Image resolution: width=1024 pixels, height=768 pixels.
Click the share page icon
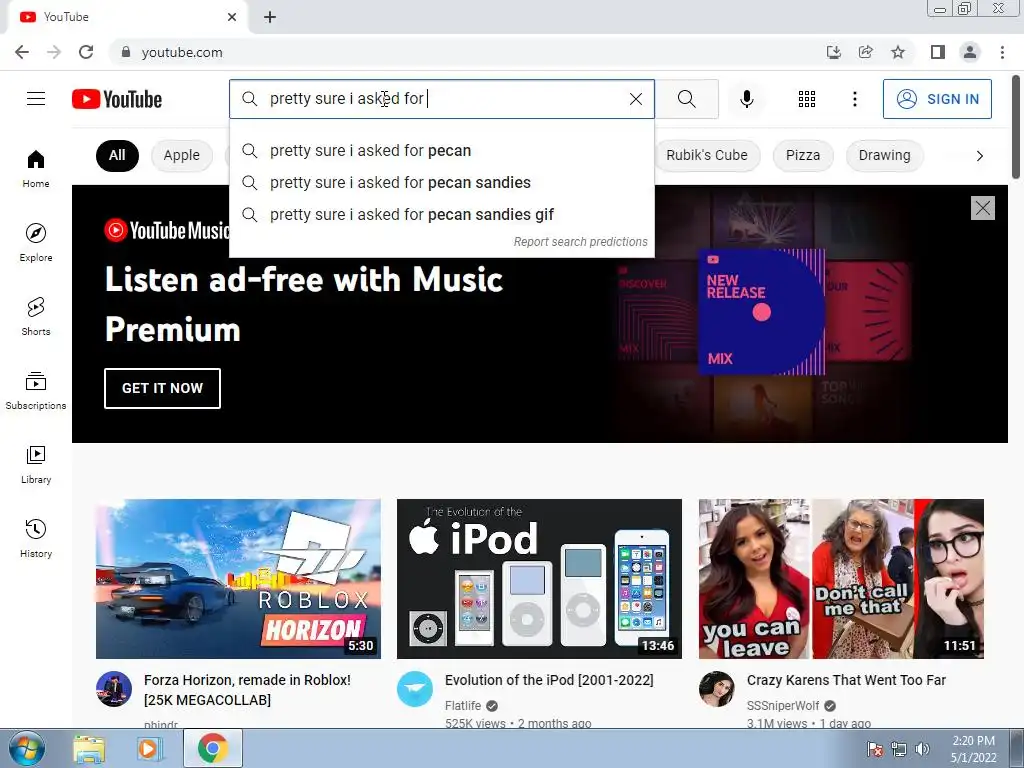[865, 52]
